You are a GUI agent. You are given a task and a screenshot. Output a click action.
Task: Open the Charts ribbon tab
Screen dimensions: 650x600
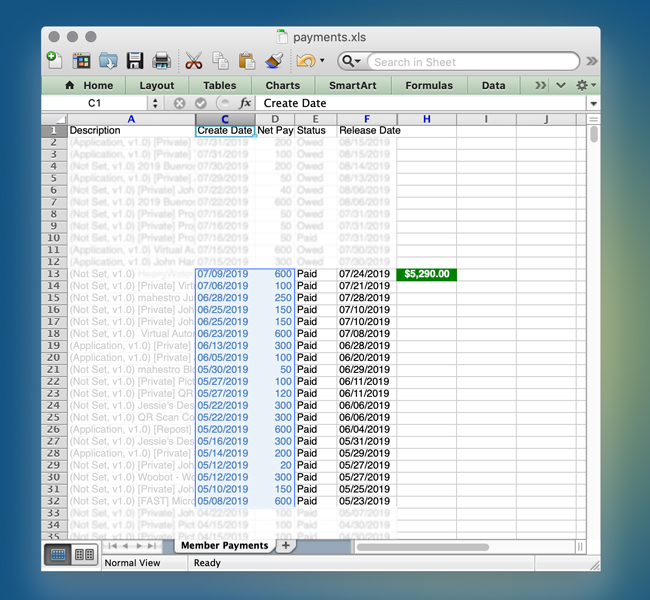(283, 85)
